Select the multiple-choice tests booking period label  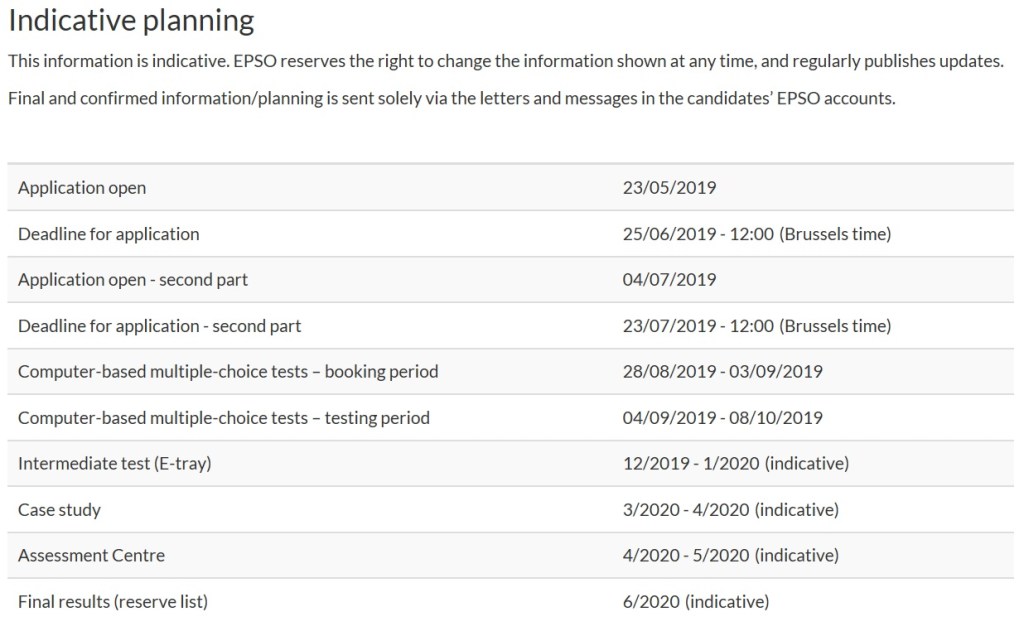[228, 372]
